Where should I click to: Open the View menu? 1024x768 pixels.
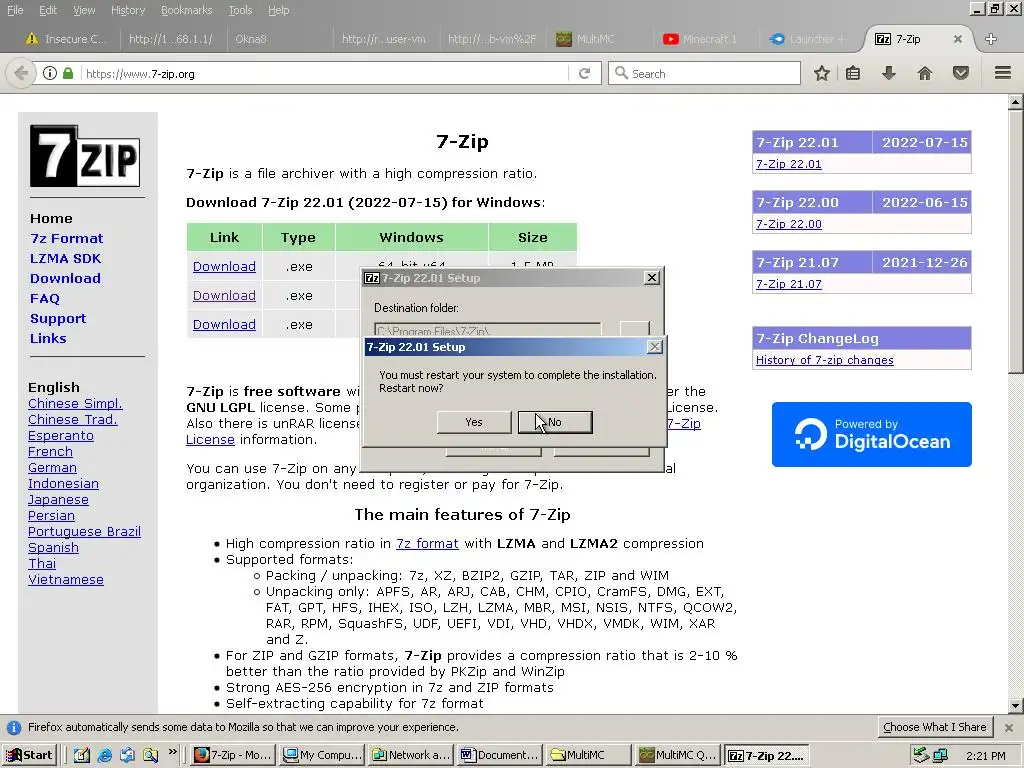point(84,10)
